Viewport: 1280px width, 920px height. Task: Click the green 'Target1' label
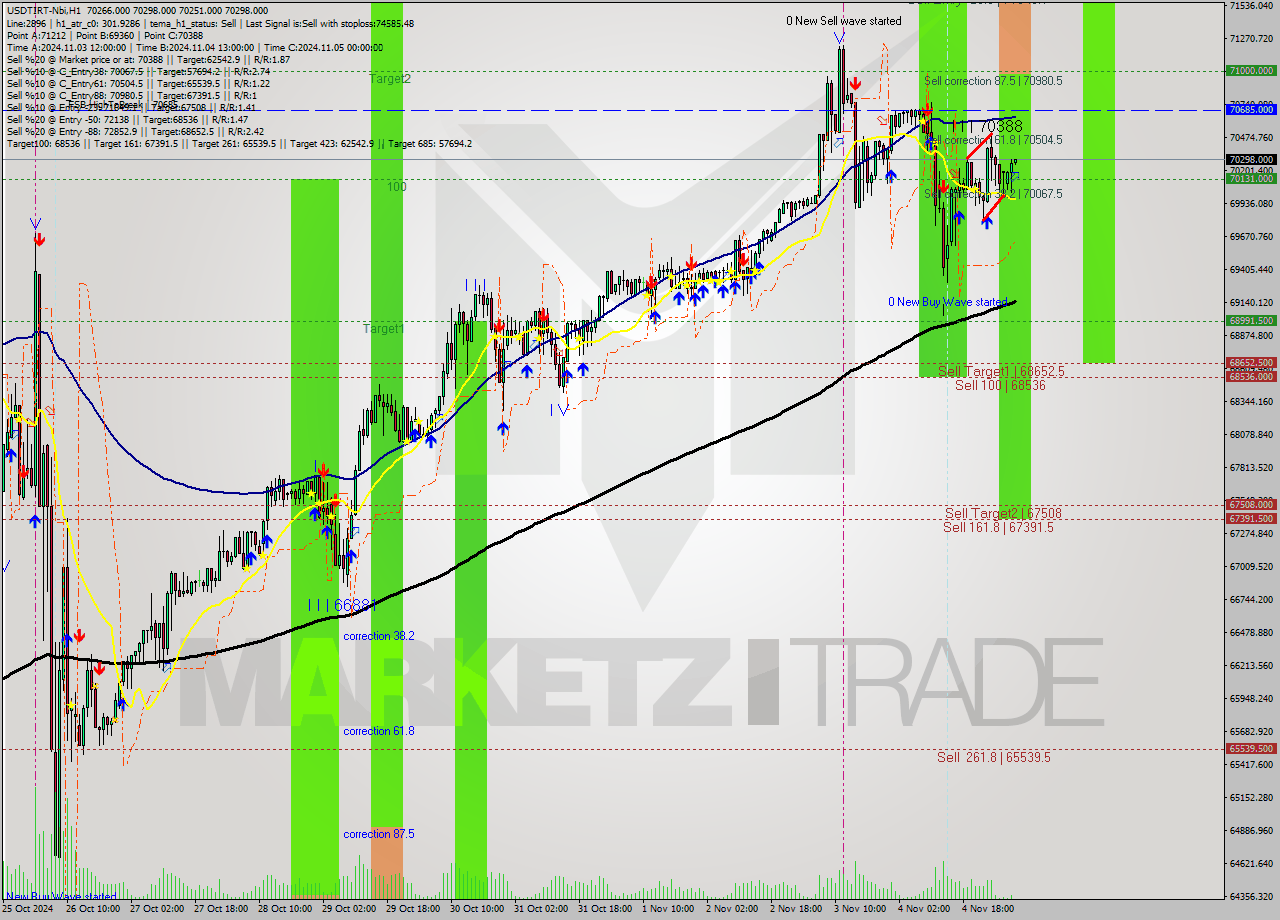[383, 328]
